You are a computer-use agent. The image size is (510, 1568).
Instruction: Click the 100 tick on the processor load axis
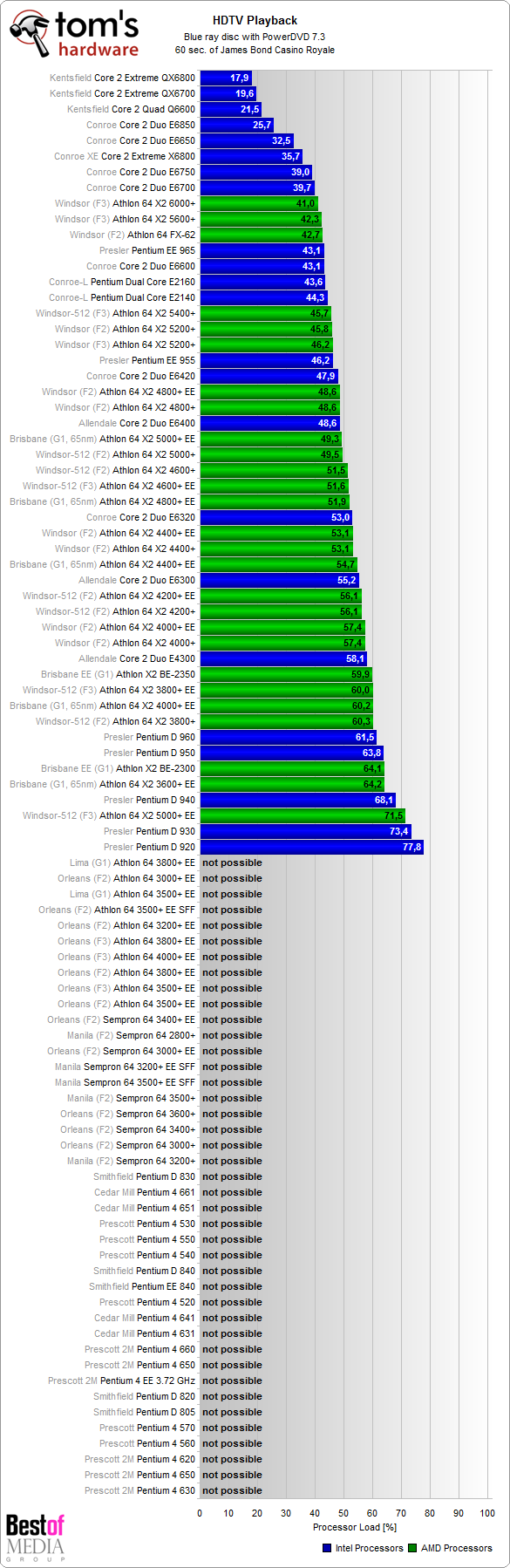[487, 1513]
